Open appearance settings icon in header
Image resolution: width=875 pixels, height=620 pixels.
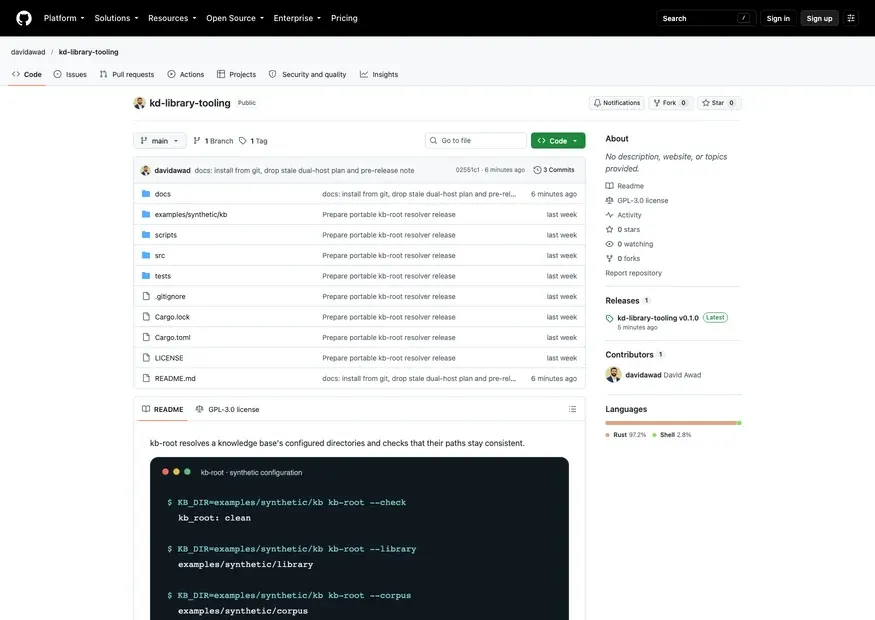point(851,18)
